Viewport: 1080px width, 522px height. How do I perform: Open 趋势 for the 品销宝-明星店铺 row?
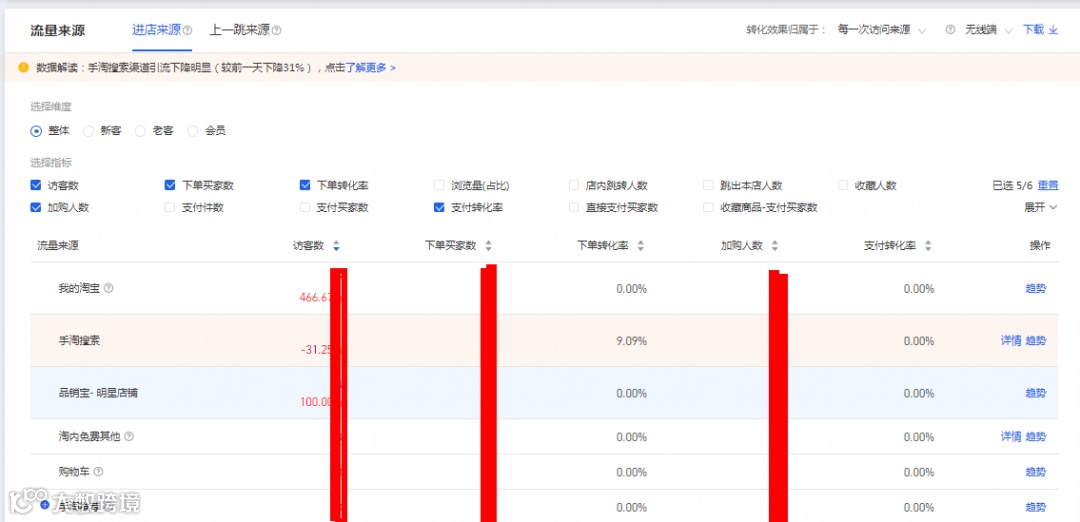coord(1036,393)
